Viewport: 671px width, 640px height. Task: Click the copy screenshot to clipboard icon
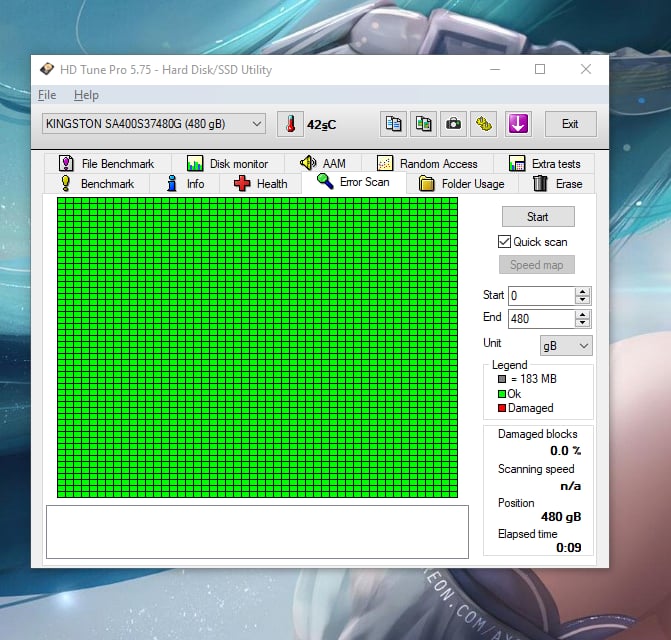[423, 124]
